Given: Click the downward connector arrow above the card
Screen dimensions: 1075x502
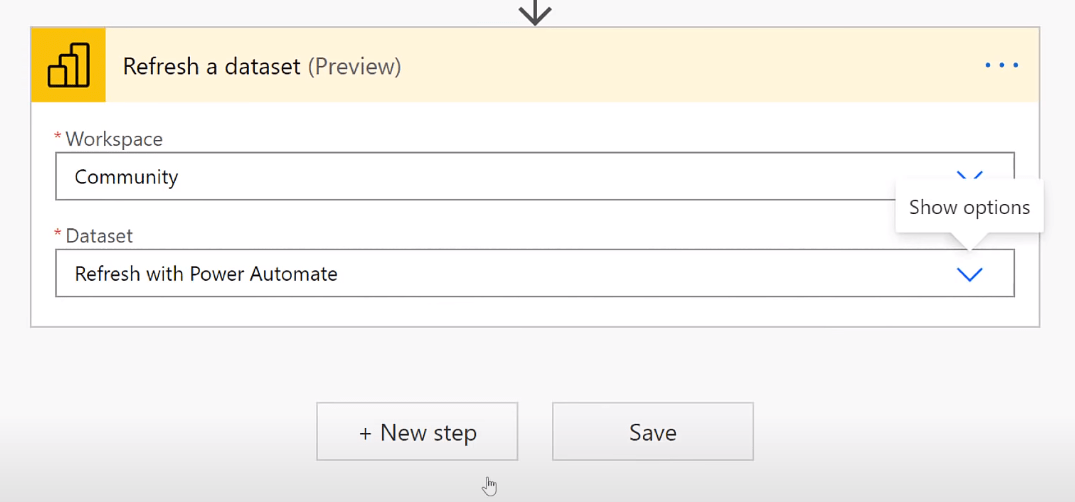Looking at the screenshot, I should tap(535, 12).
